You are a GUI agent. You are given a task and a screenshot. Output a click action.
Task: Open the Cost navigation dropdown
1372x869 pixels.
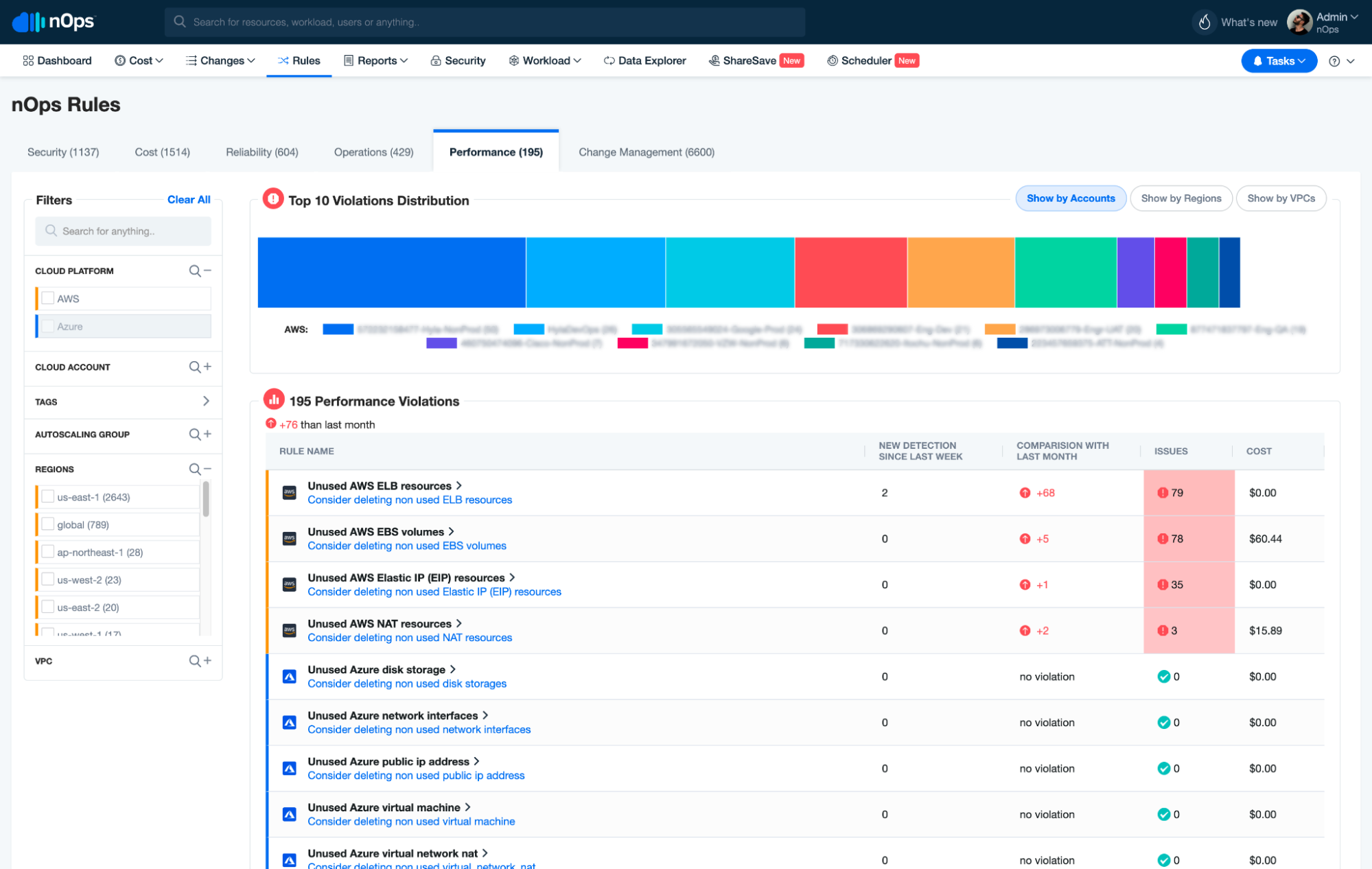coord(139,61)
